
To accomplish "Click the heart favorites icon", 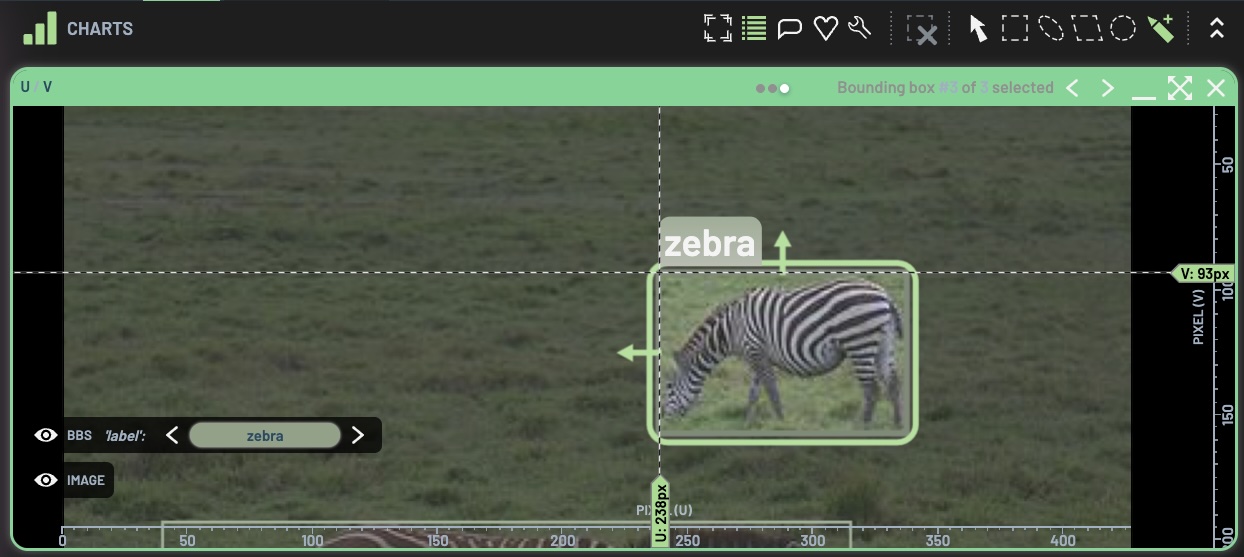I will [825, 28].
